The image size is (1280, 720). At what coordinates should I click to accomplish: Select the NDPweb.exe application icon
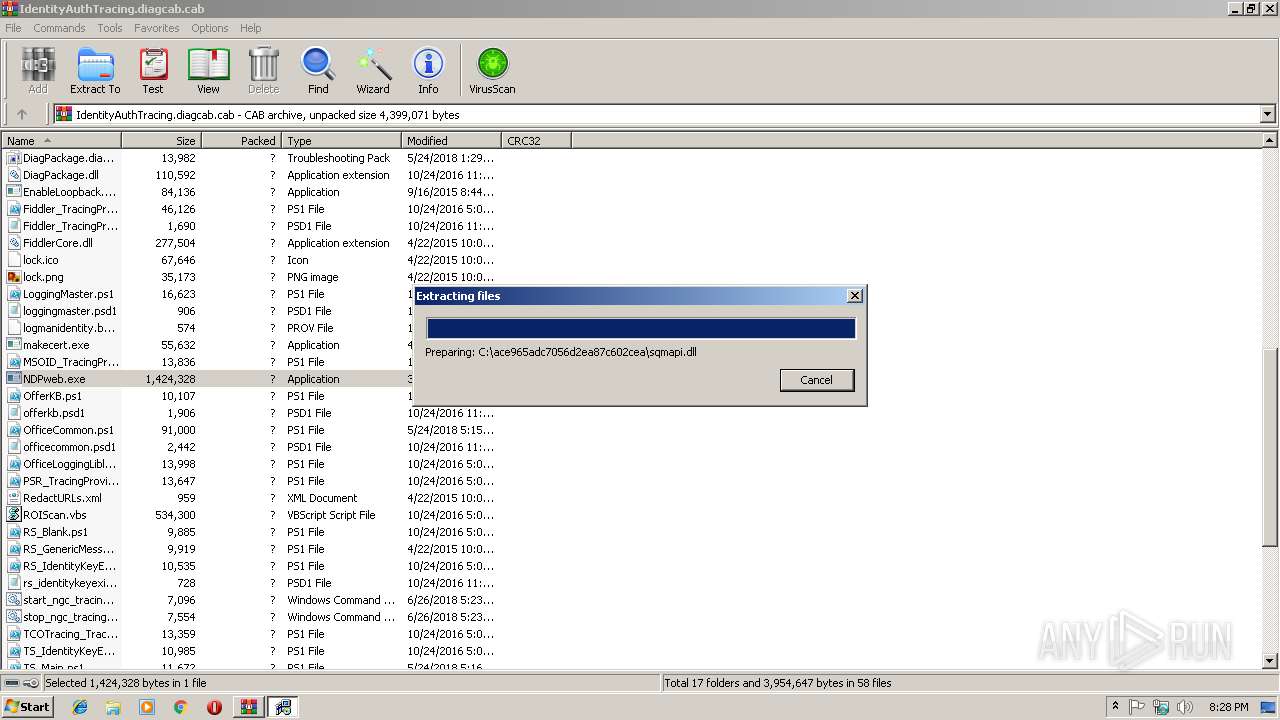click(x=14, y=379)
